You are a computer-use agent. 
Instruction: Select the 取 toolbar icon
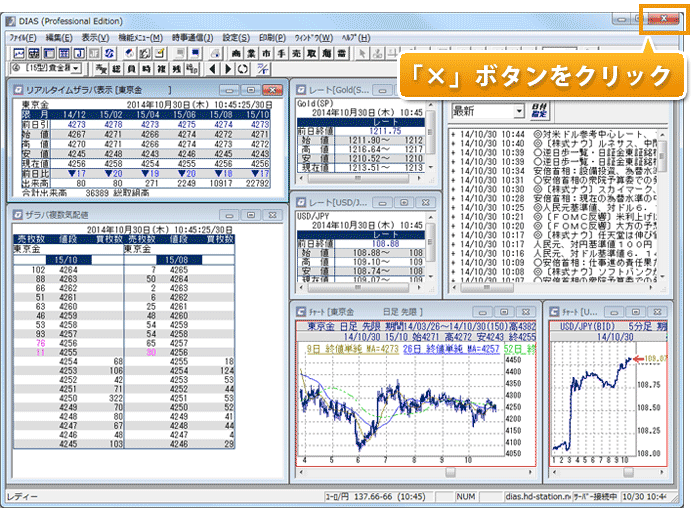click(311, 52)
